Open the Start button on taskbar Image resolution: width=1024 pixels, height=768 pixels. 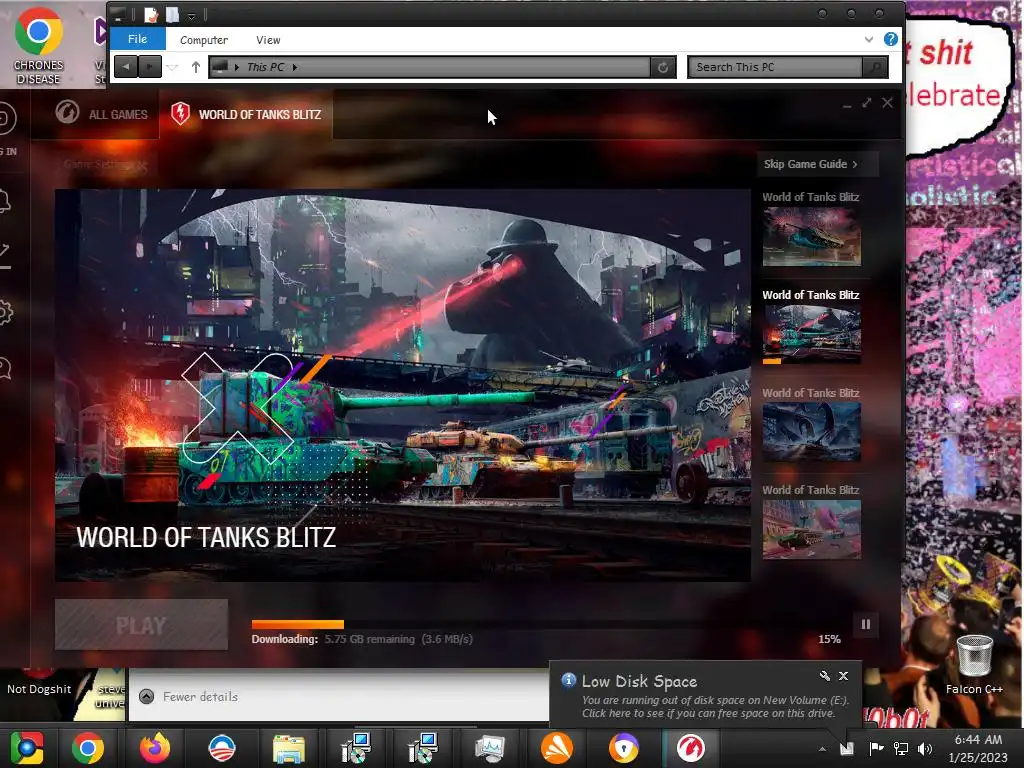tap(27, 748)
